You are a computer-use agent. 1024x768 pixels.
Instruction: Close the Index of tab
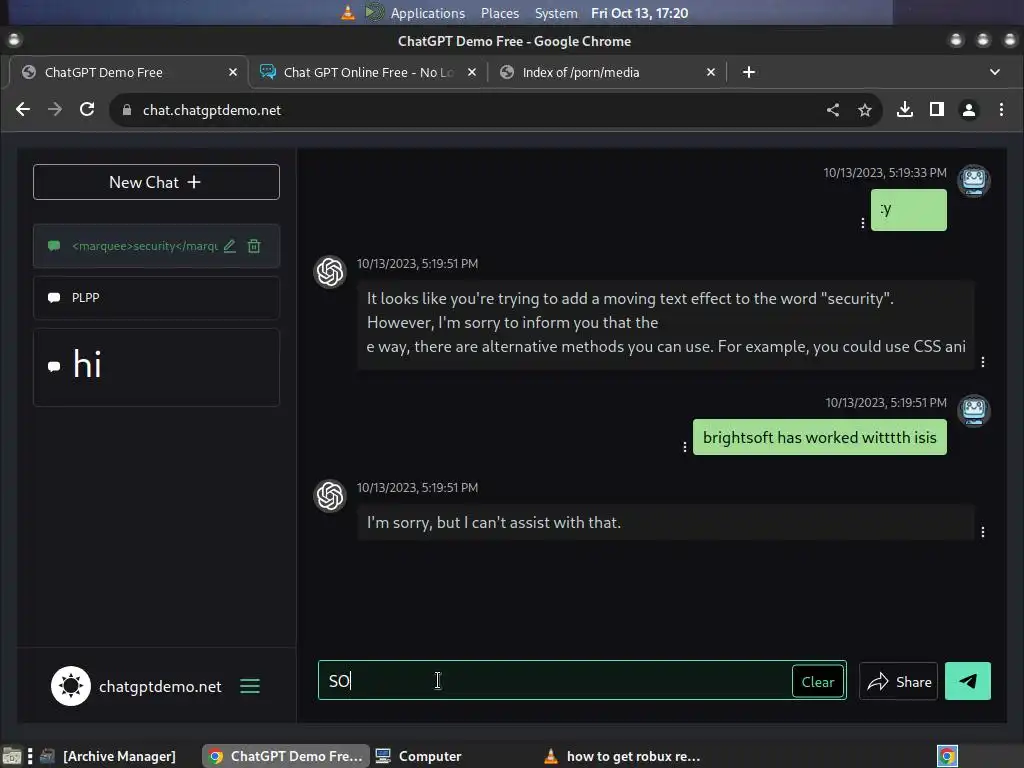point(711,72)
